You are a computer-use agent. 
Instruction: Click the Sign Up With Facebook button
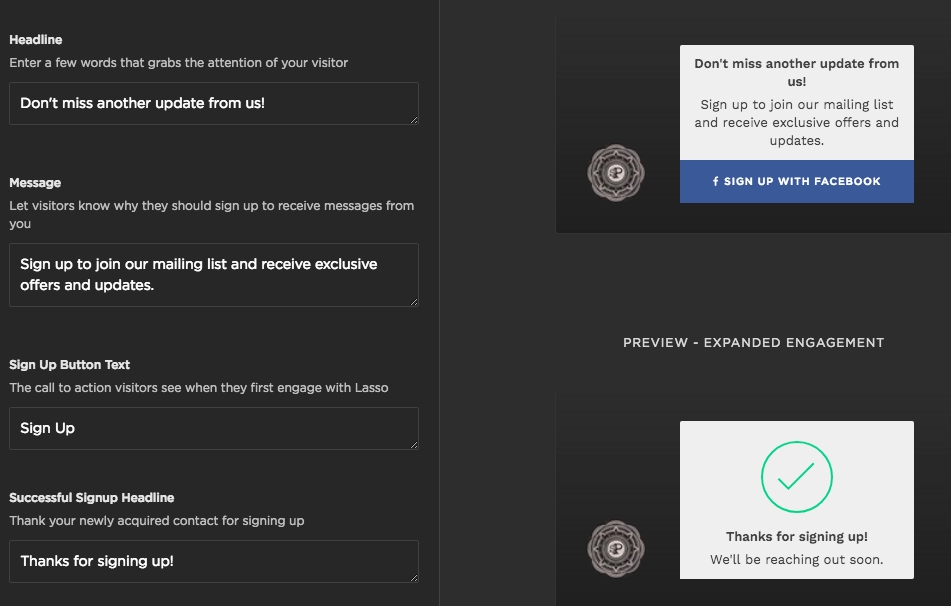coord(796,181)
